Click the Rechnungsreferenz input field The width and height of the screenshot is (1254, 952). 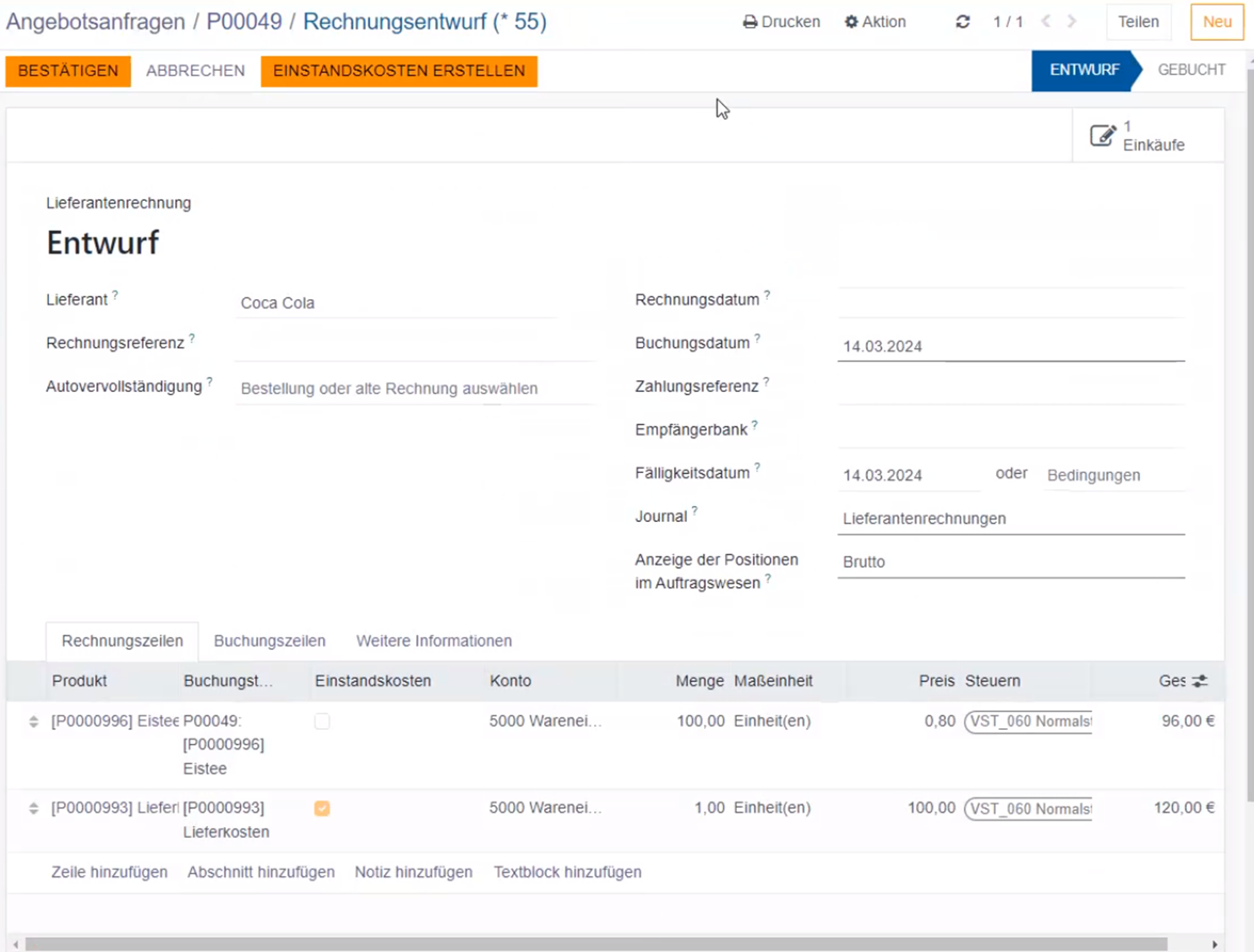tap(414, 344)
